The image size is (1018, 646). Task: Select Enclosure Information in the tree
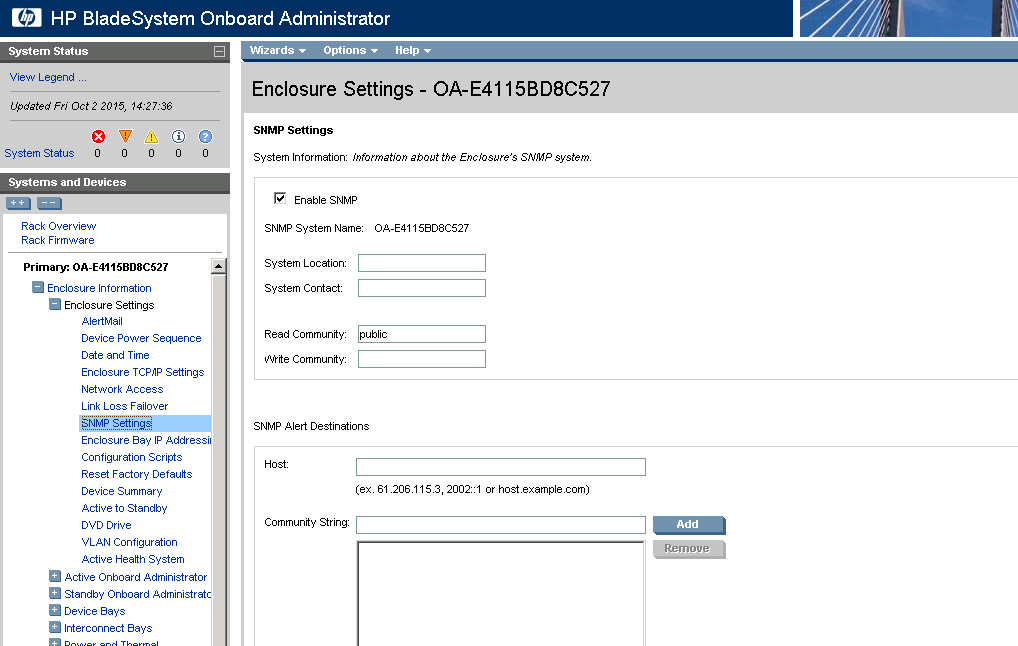(99, 288)
